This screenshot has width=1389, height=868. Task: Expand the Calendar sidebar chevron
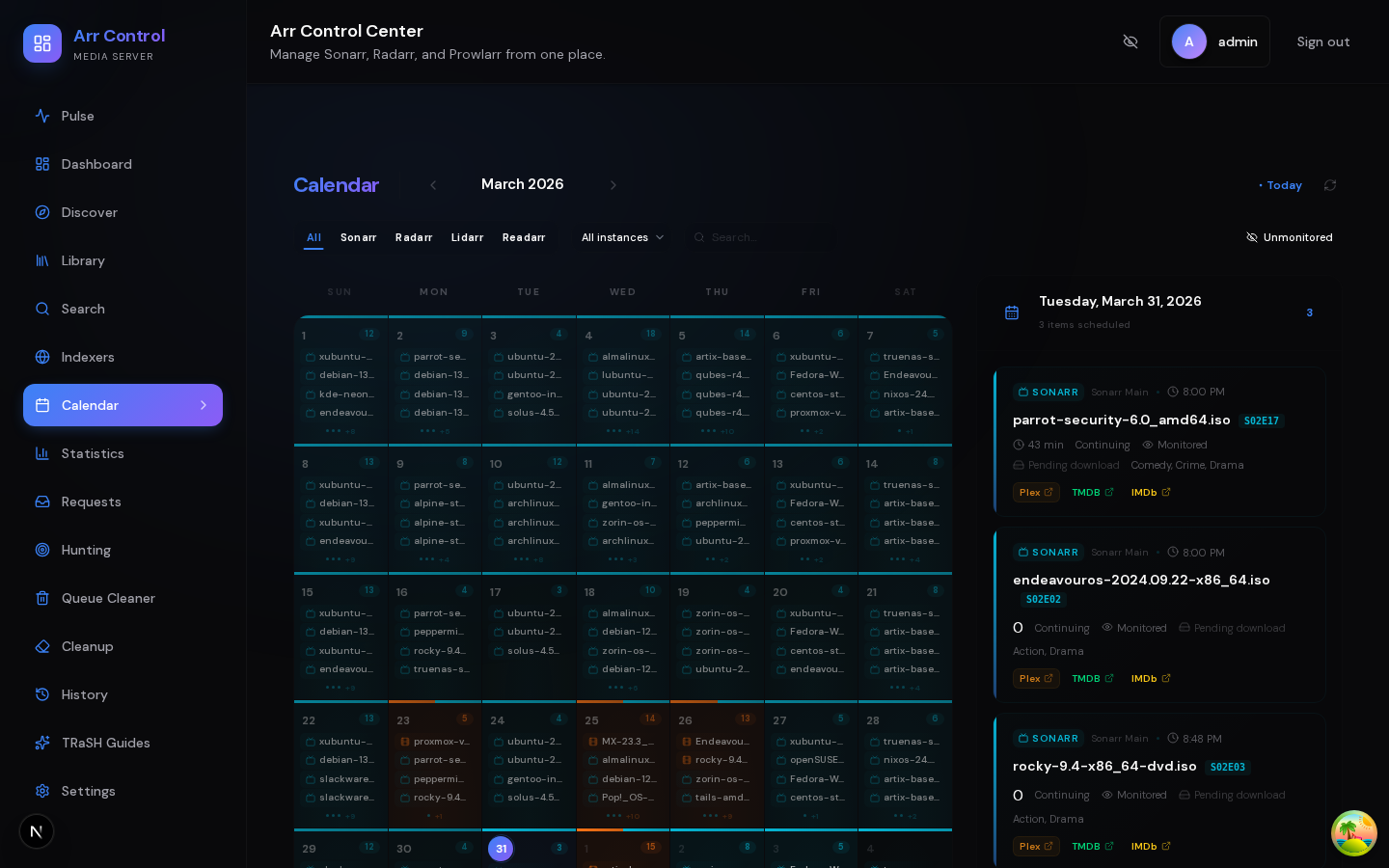click(x=204, y=405)
